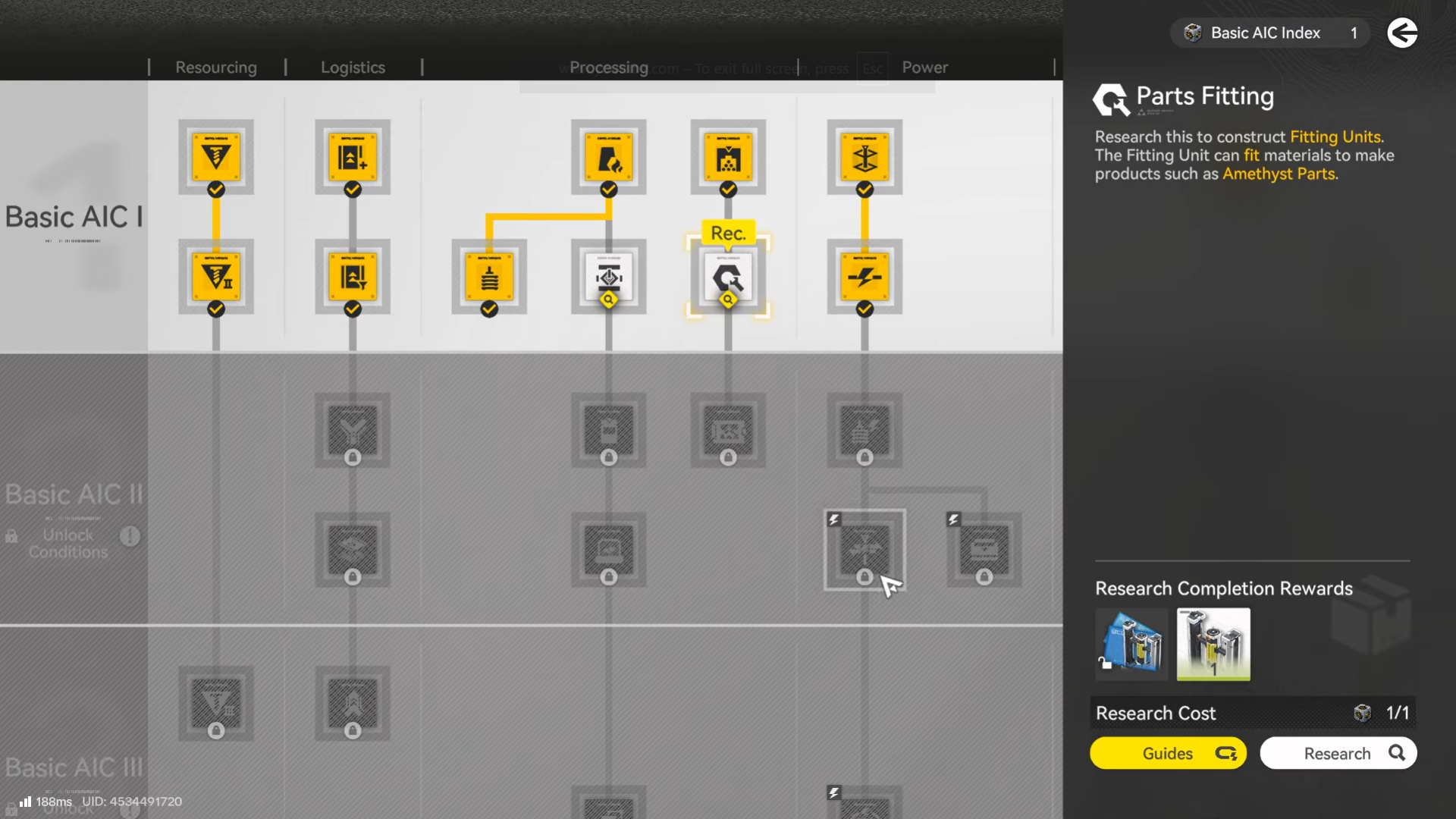Select the funnel II resourcing node
Viewport: 1456px width, 819px height.
pos(216,278)
